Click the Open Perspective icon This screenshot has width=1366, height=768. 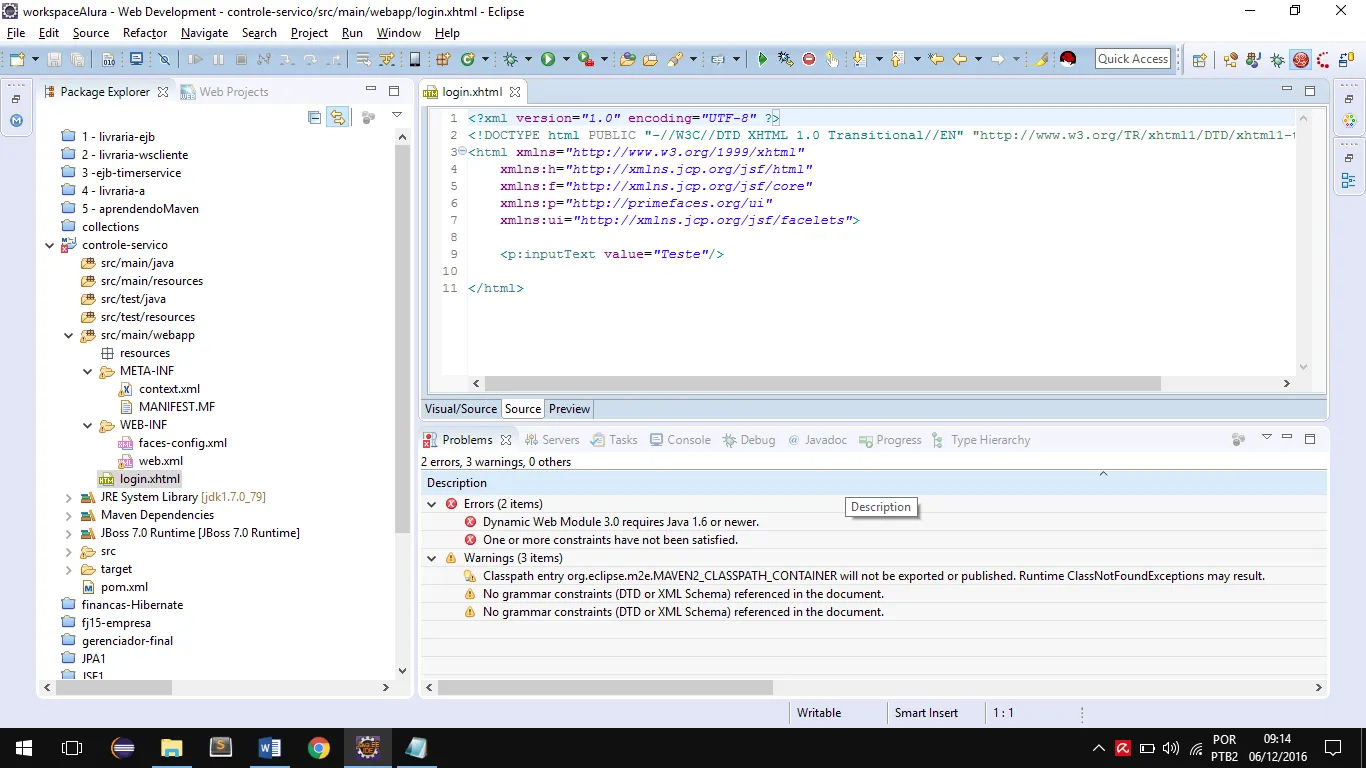(1199, 60)
